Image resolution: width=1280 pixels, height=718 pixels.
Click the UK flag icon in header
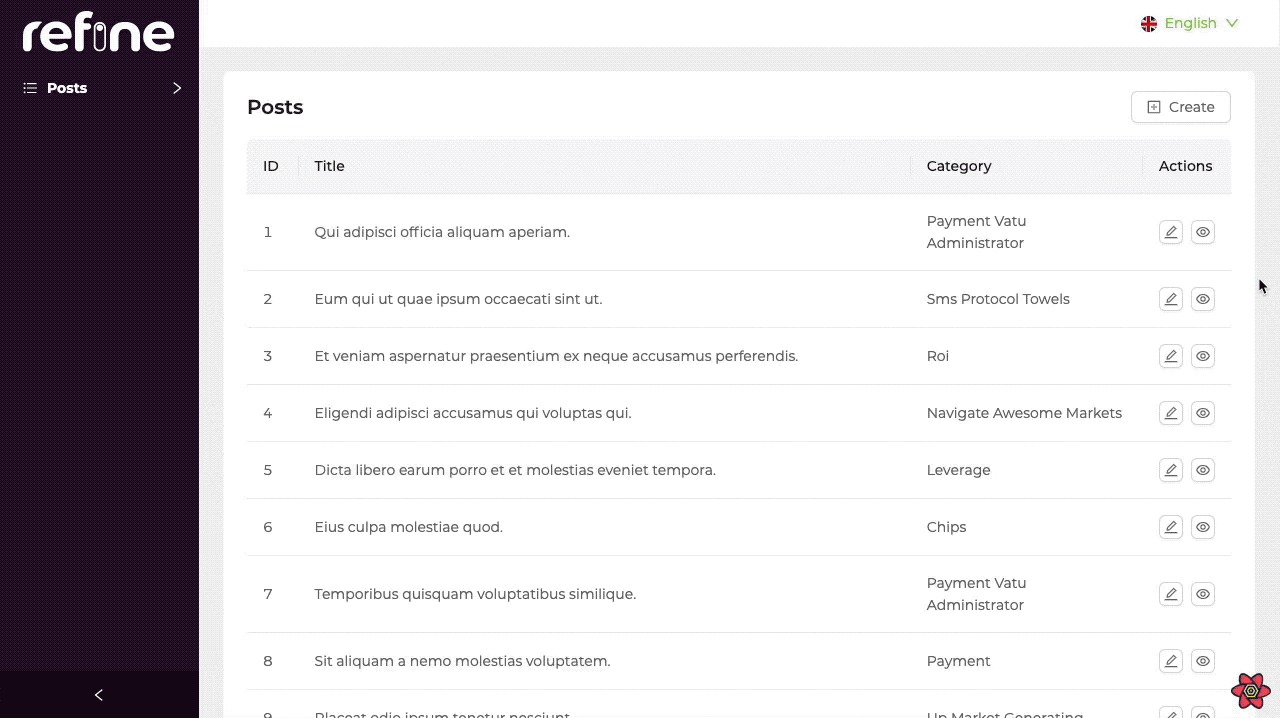coord(1149,23)
